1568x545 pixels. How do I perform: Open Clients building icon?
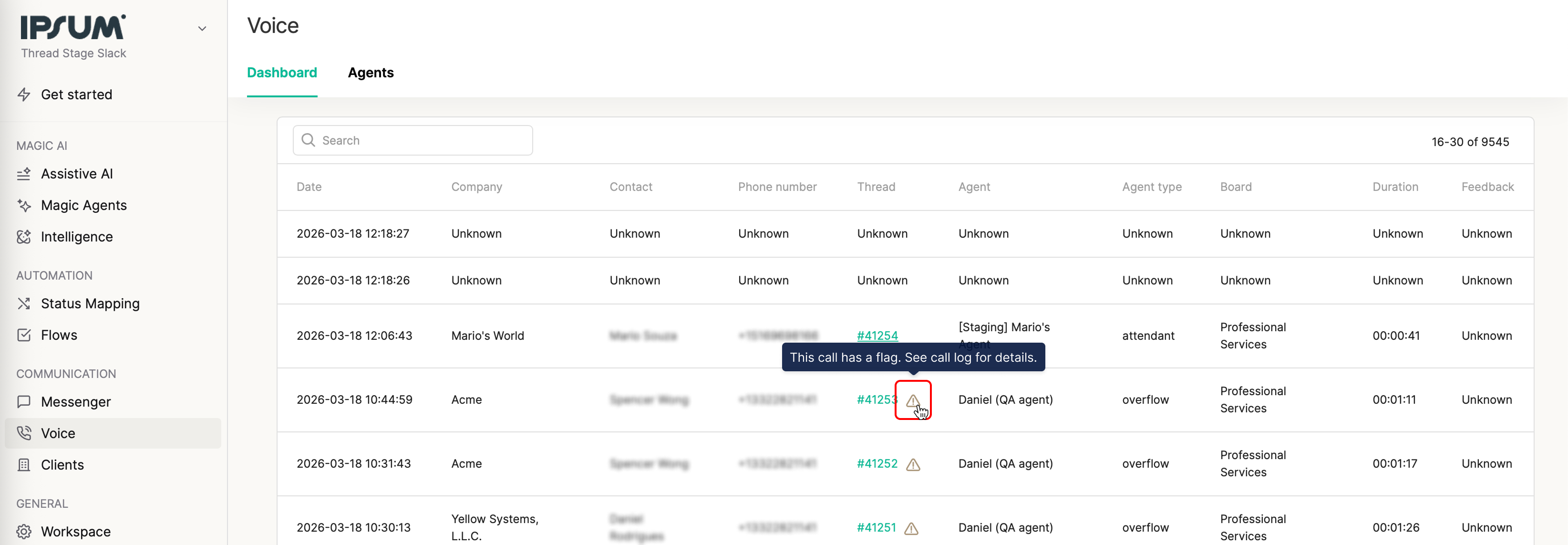tap(24, 465)
